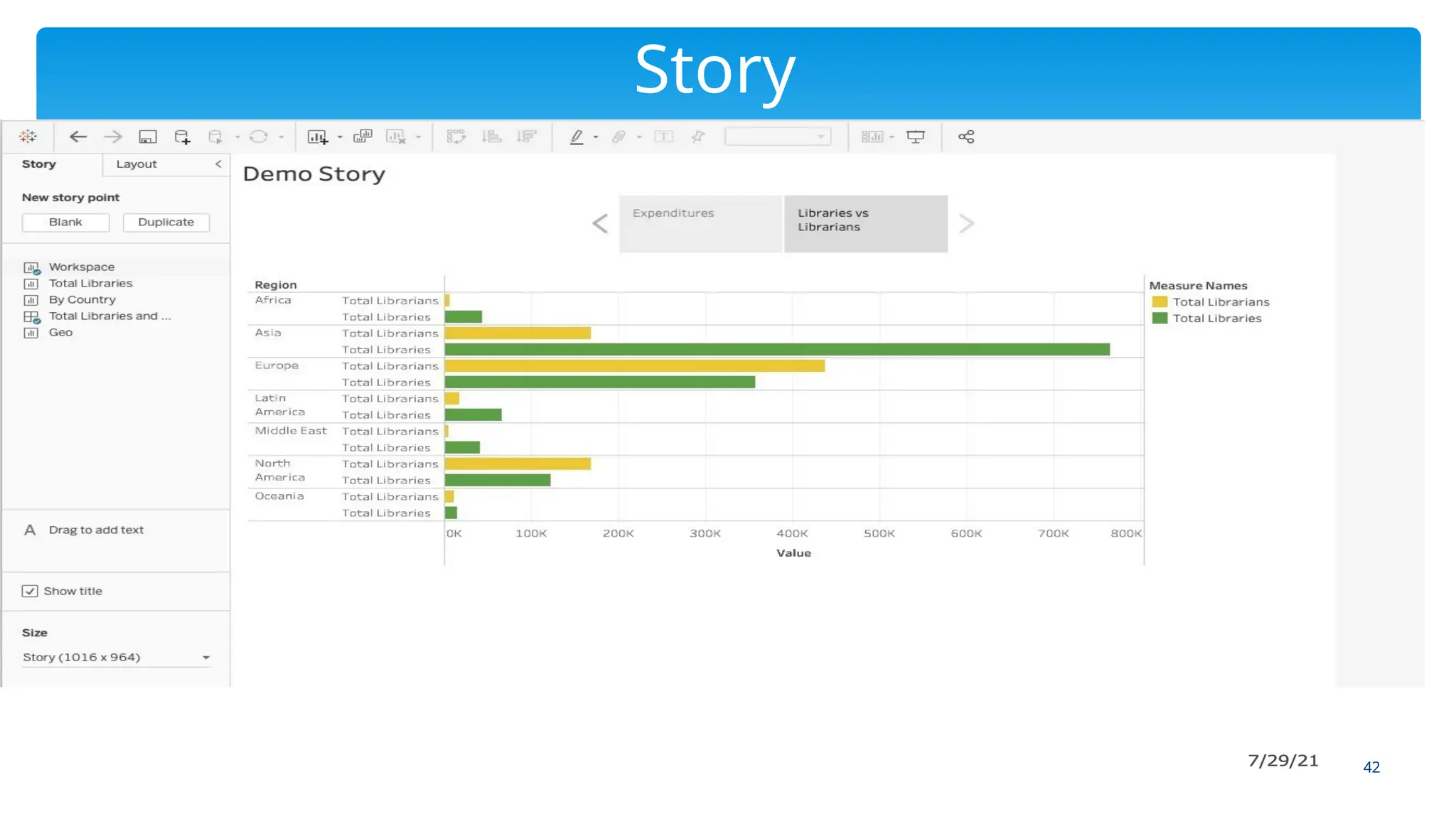Click the undo back arrow

click(x=78, y=136)
